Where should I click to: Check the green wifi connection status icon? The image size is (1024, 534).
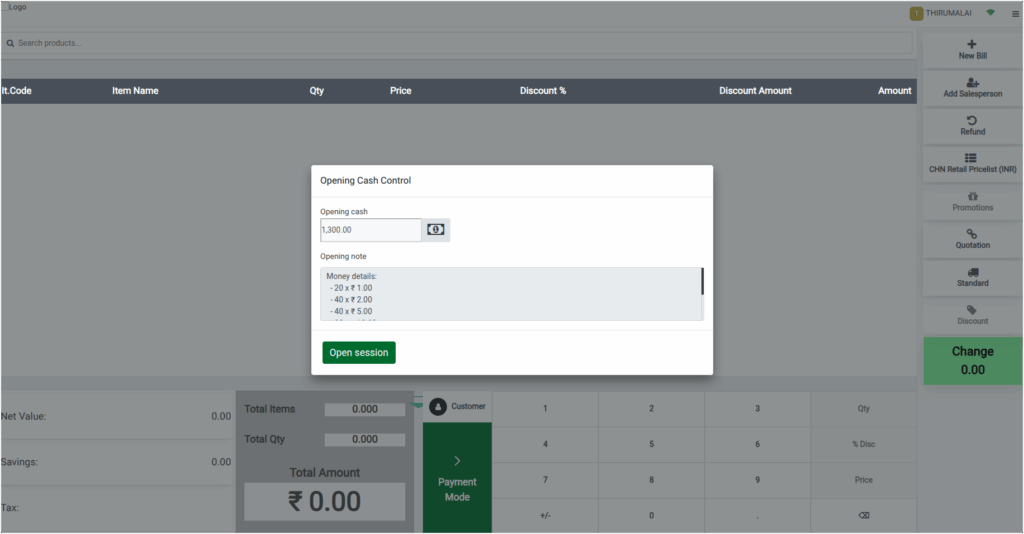991,12
